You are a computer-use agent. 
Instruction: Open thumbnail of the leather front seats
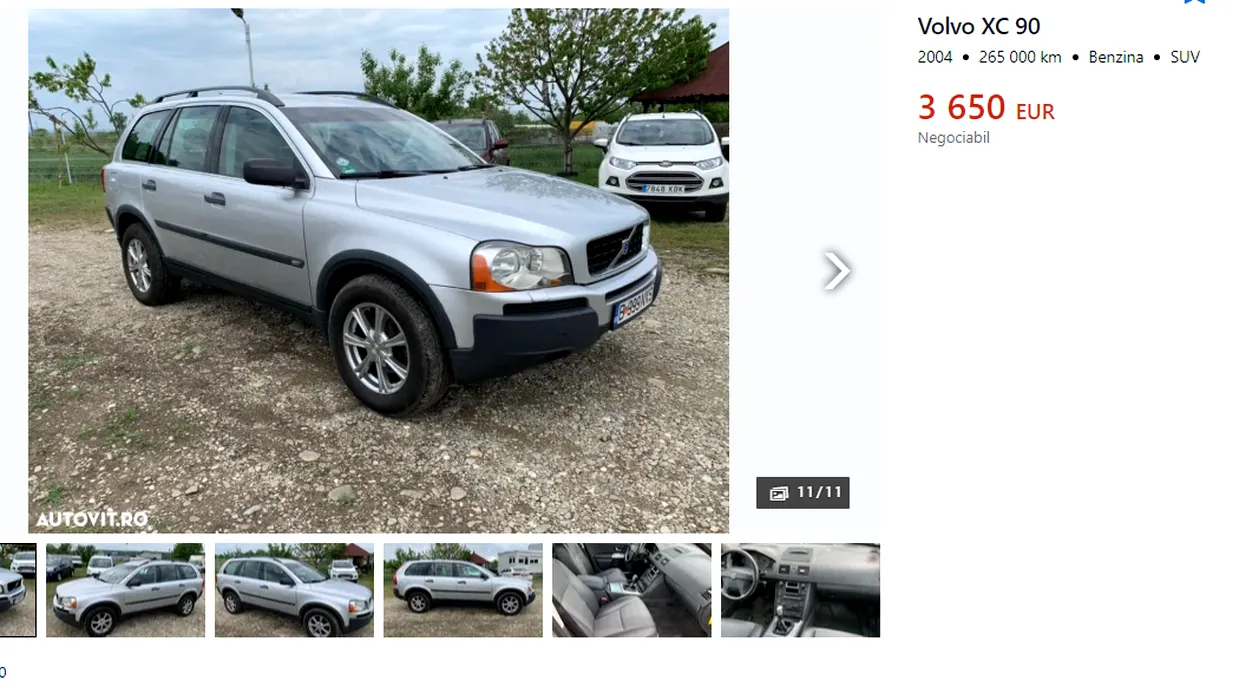632,590
